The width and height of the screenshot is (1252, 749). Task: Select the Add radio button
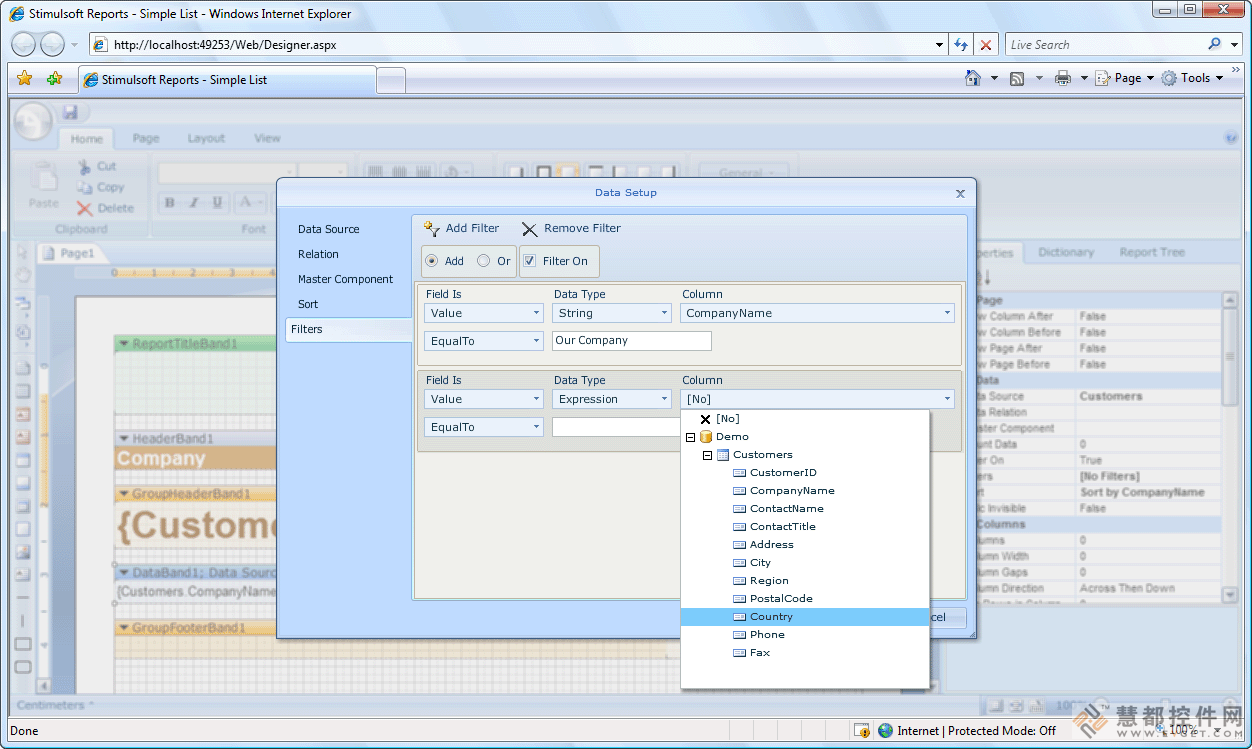coord(432,261)
